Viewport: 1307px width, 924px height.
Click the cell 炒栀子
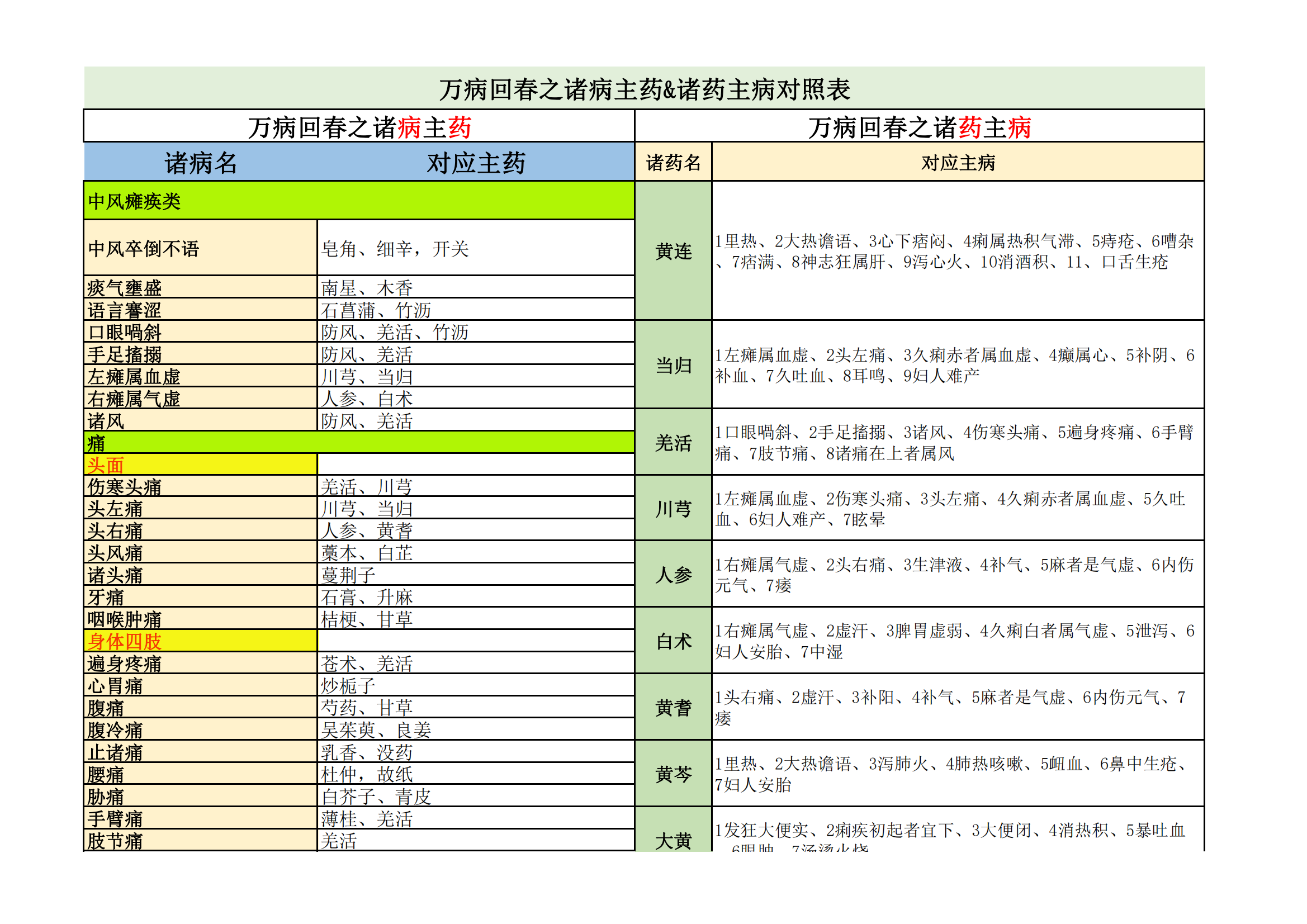pyautogui.click(x=476, y=685)
